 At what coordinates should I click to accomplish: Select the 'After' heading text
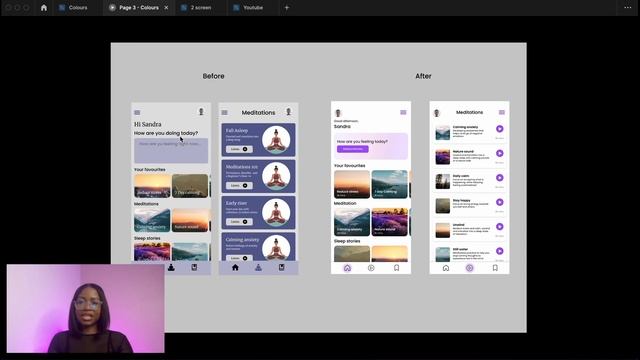(x=423, y=76)
